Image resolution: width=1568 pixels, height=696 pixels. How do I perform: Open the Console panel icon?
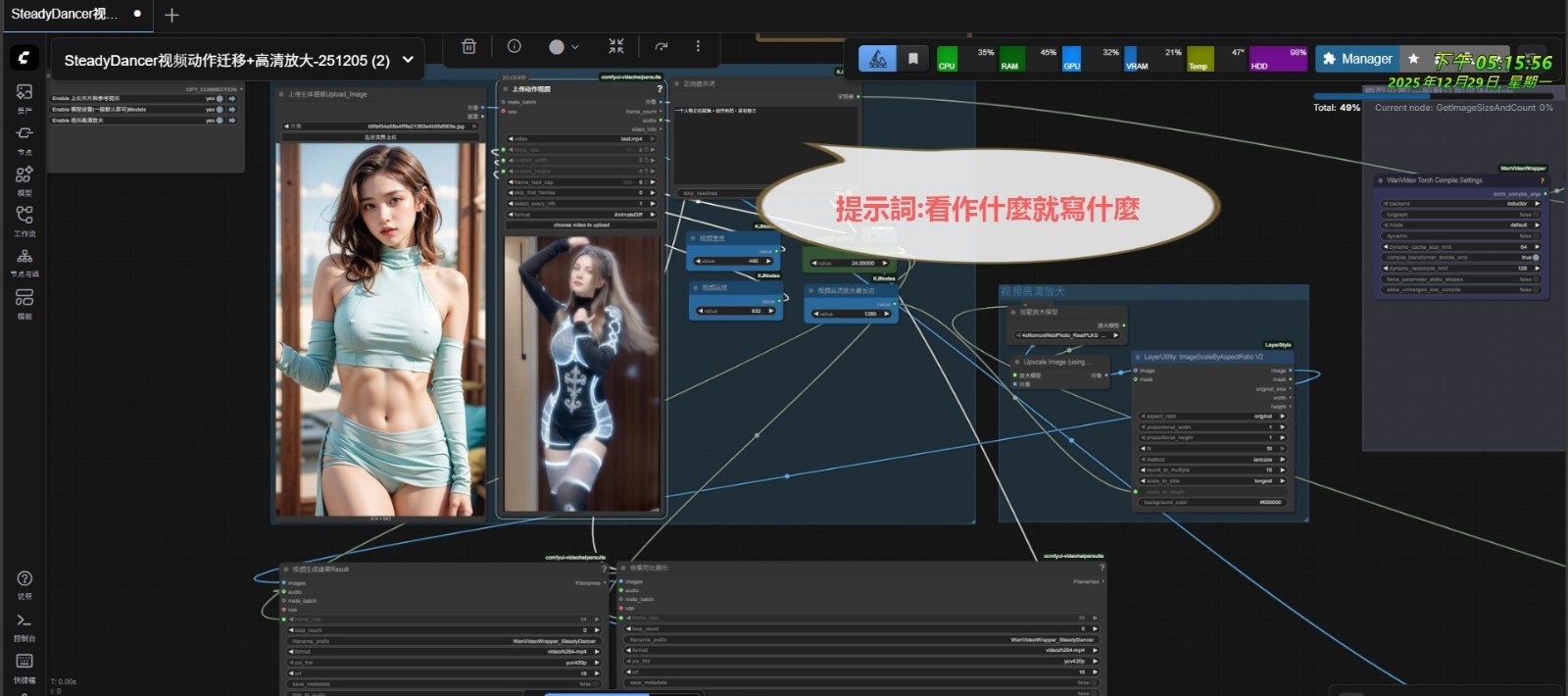pos(24,622)
